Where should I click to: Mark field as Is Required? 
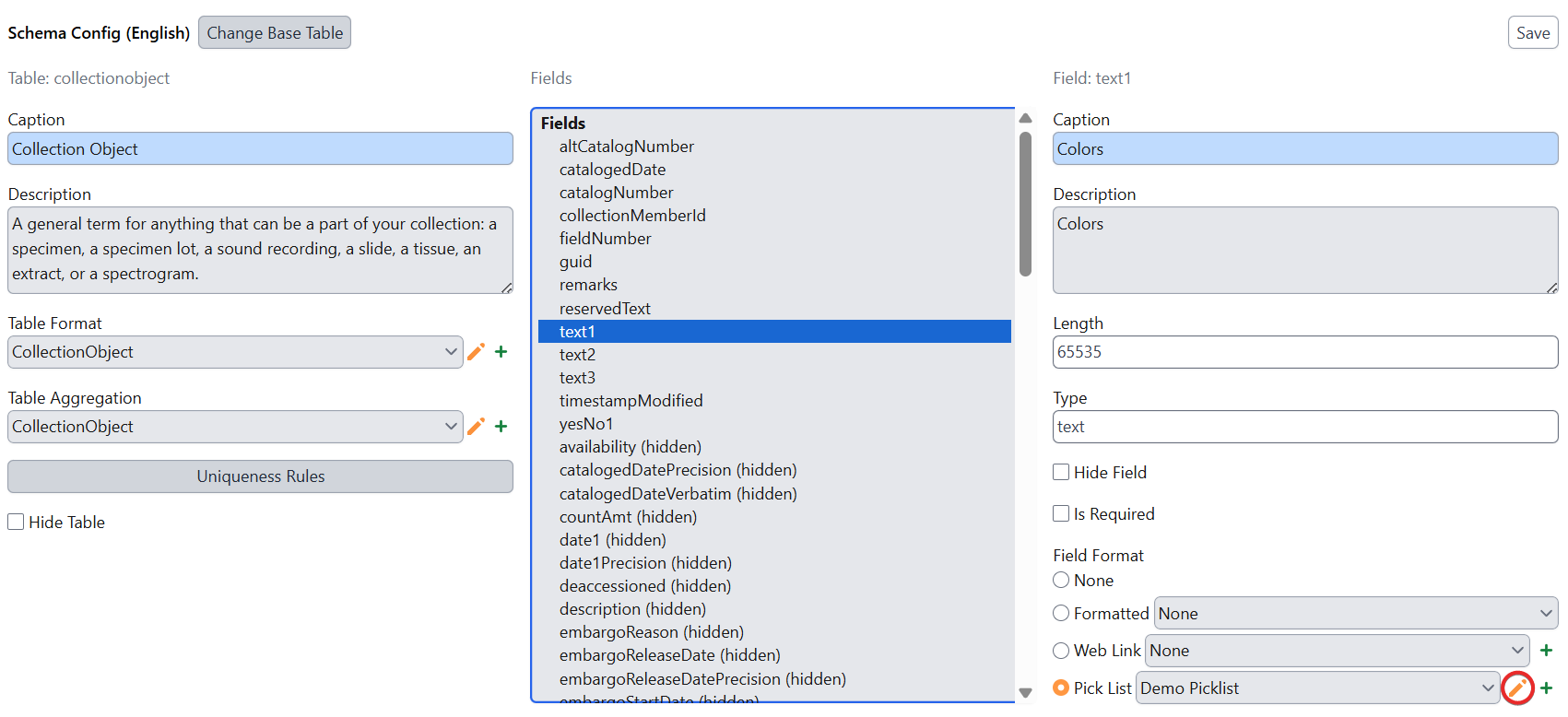pyautogui.click(x=1062, y=514)
